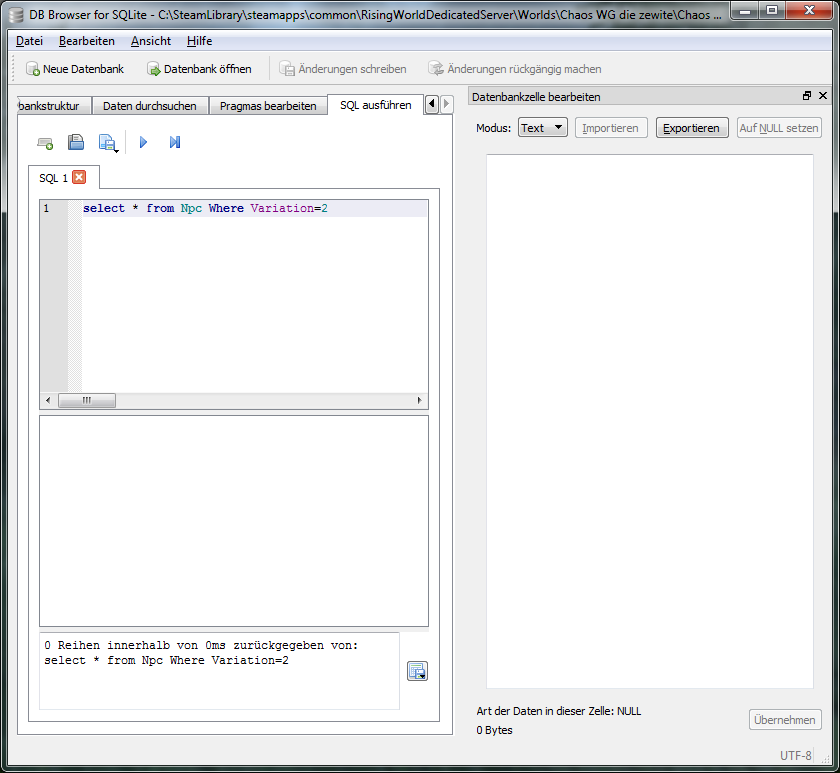Open the Bearbeiten menu
Image resolution: width=840 pixels, height=773 pixels.
87,41
